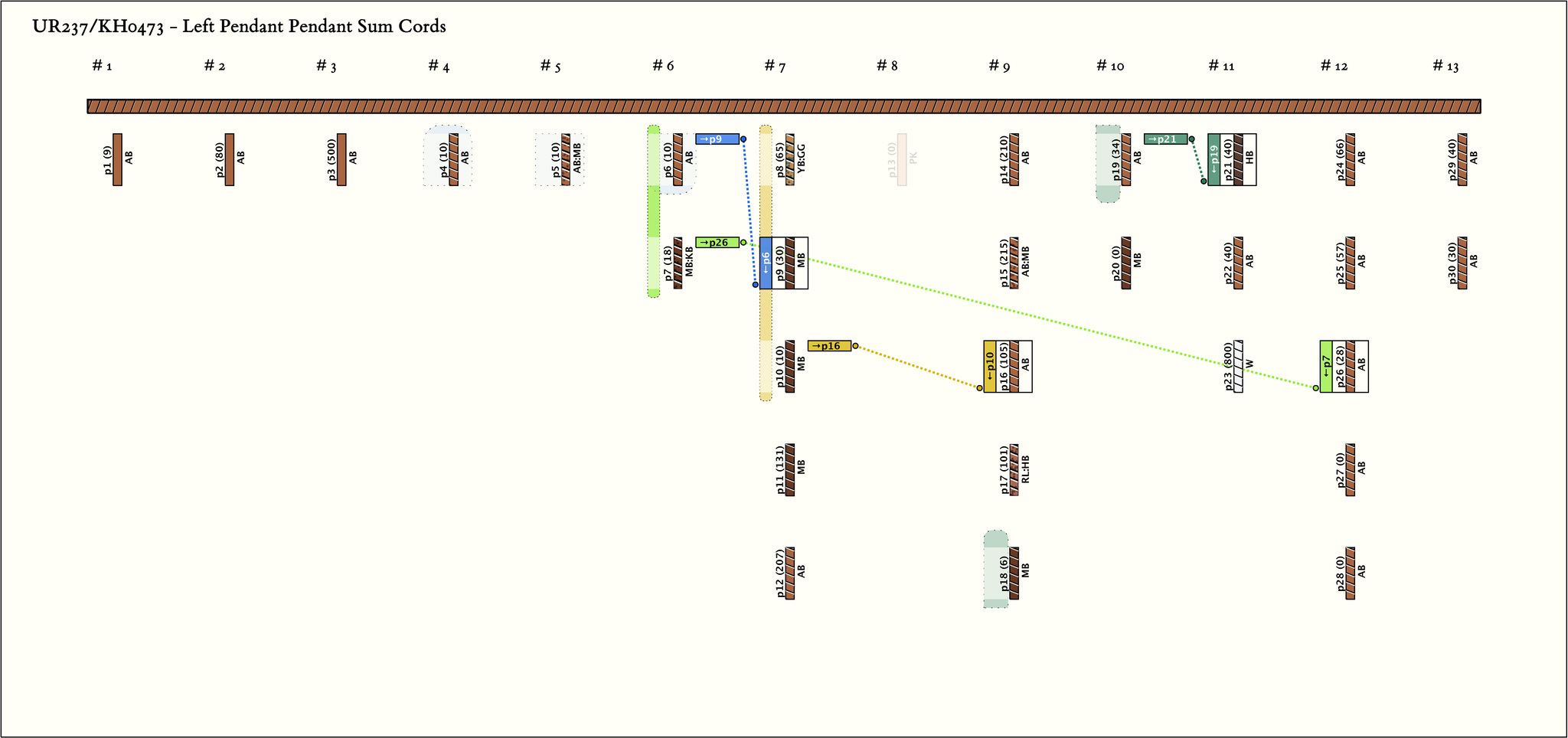This screenshot has height=738, width=1568.
Task: Select the p18 (6) MB cord
Action: point(1014,573)
